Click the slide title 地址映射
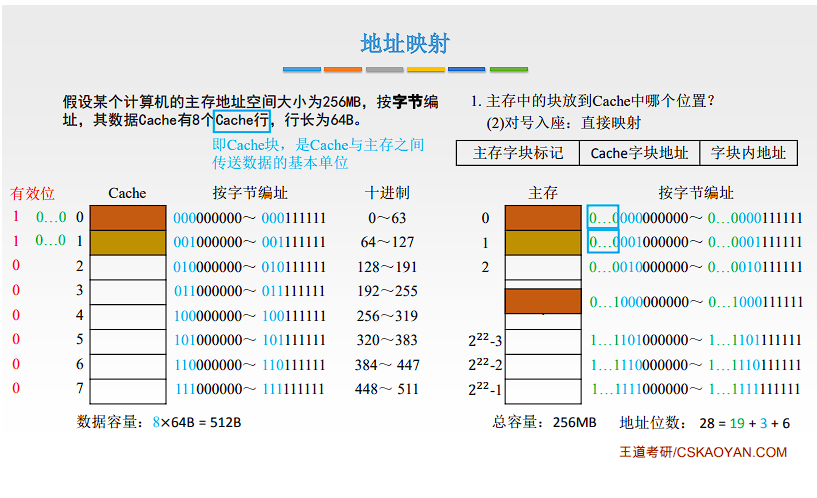 (x=405, y=43)
